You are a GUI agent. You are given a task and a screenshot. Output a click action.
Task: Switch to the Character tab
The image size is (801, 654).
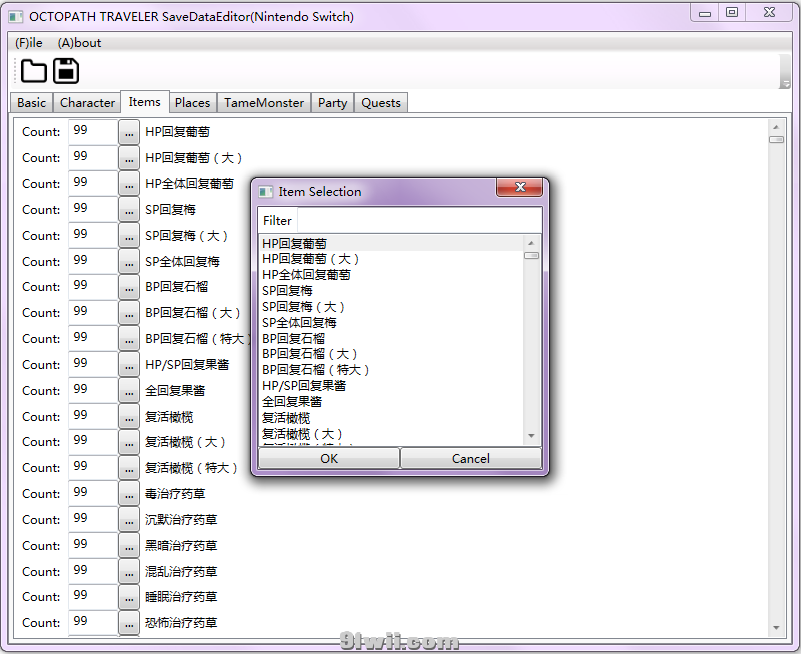pyautogui.click(x=87, y=103)
